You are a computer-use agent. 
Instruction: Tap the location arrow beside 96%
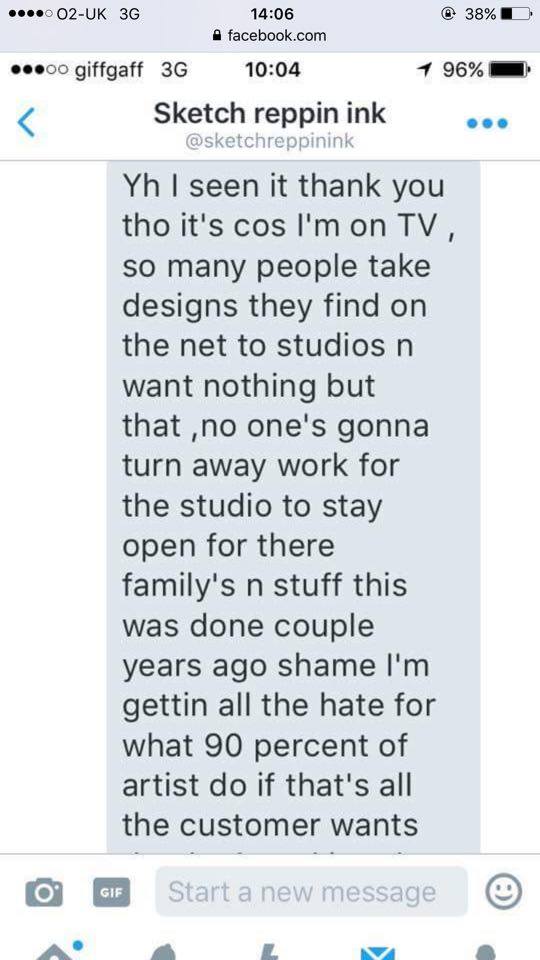pyautogui.click(x=422, y=70)
